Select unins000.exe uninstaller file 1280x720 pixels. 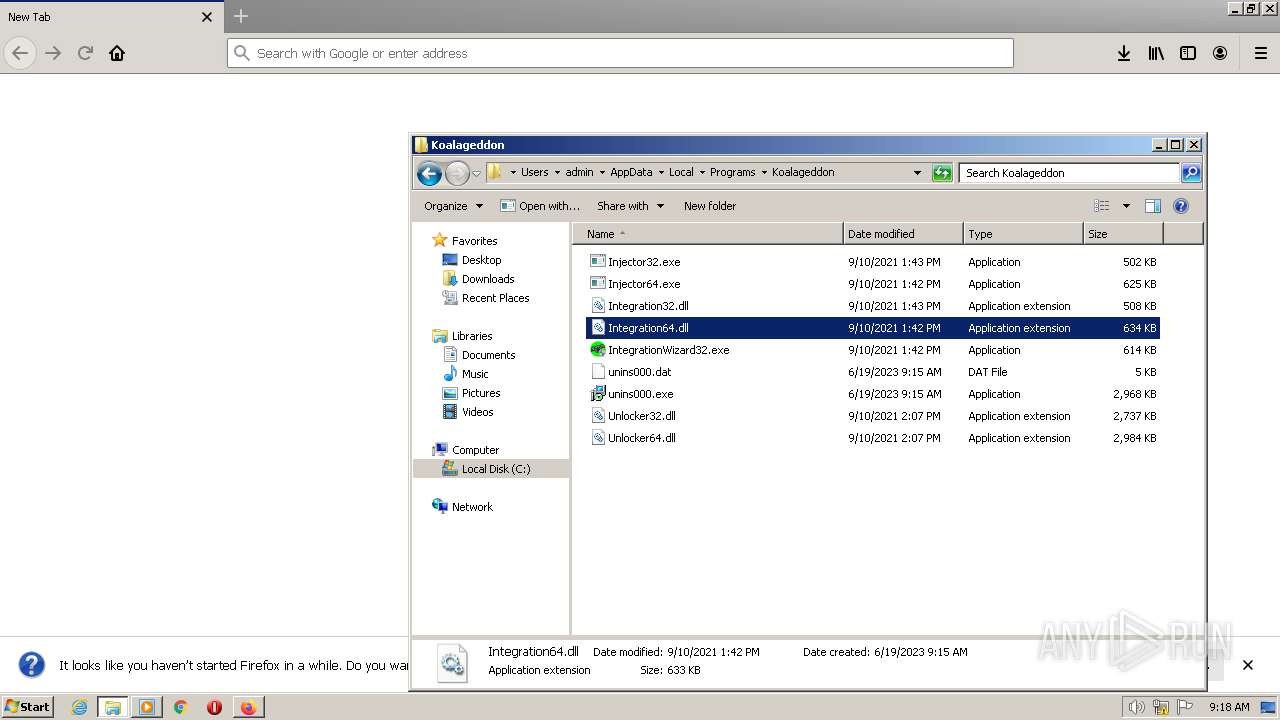(x=640, y=394)
